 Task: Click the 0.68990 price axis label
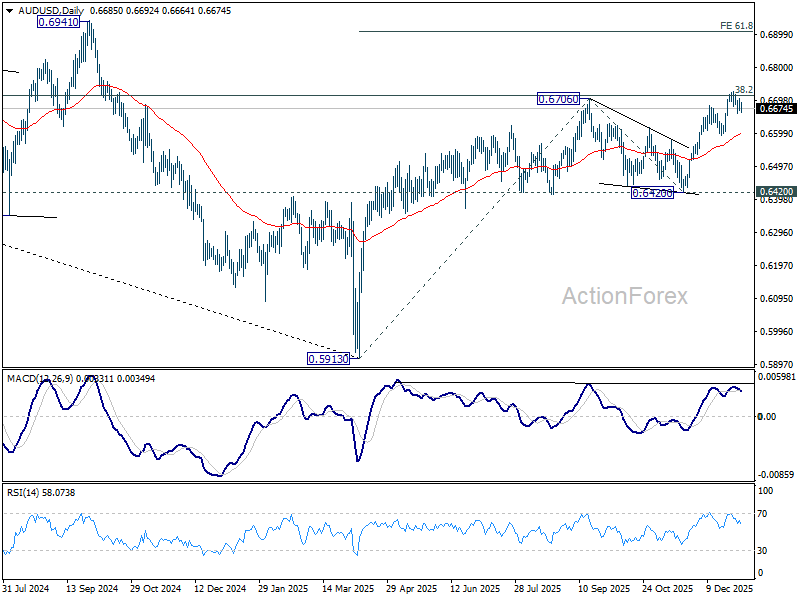pos(777,35)
